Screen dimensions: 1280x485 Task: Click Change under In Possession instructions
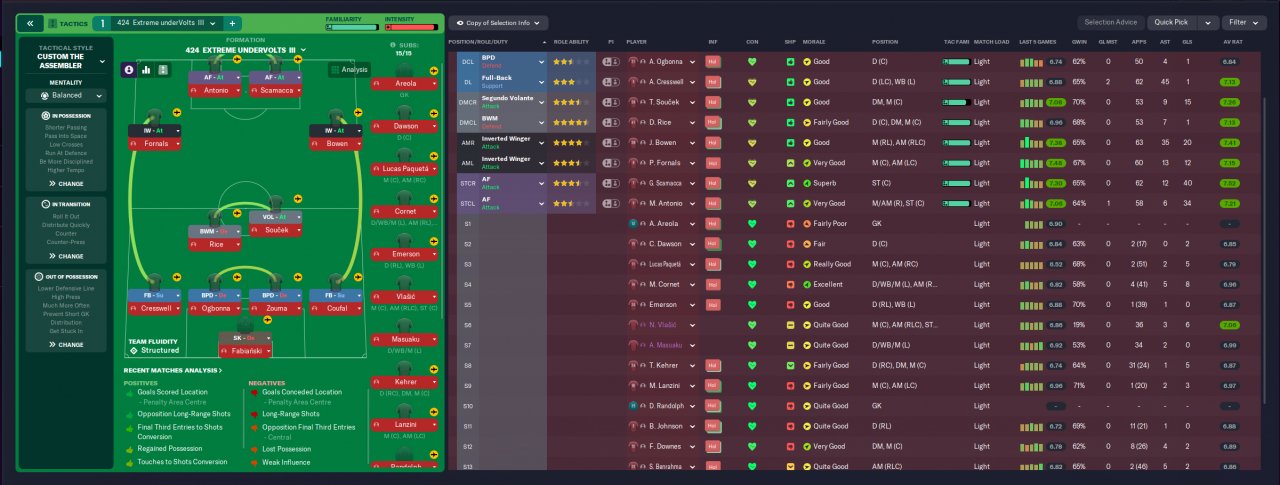tap(66, 184)
